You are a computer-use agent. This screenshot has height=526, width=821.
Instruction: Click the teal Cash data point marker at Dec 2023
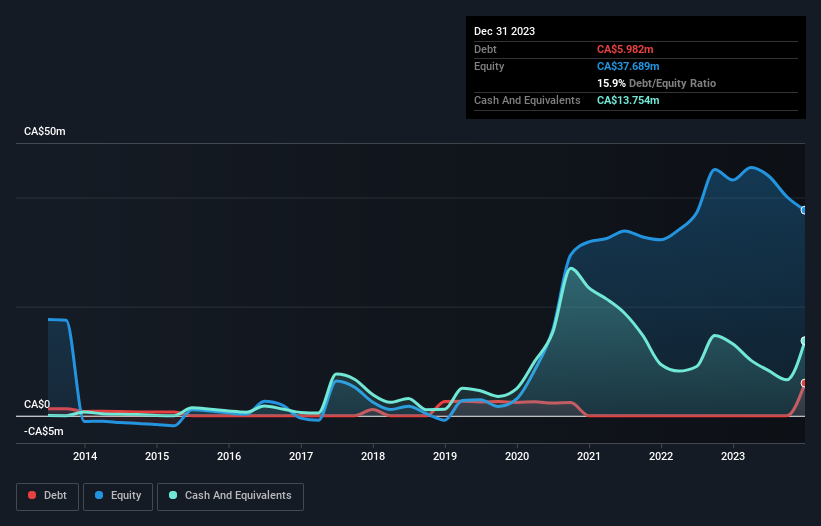[x=804, y=341]
